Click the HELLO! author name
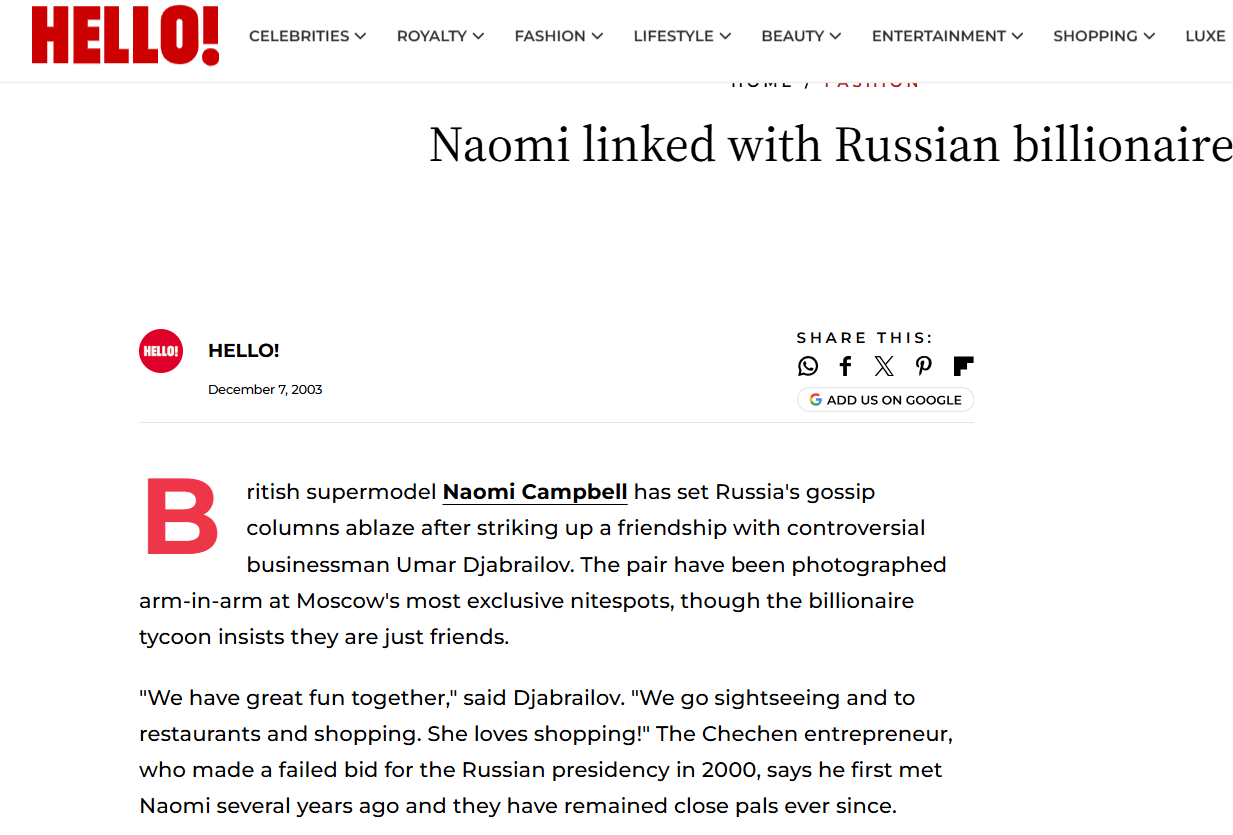This screenshot has height=835, width=1233. 243,351
